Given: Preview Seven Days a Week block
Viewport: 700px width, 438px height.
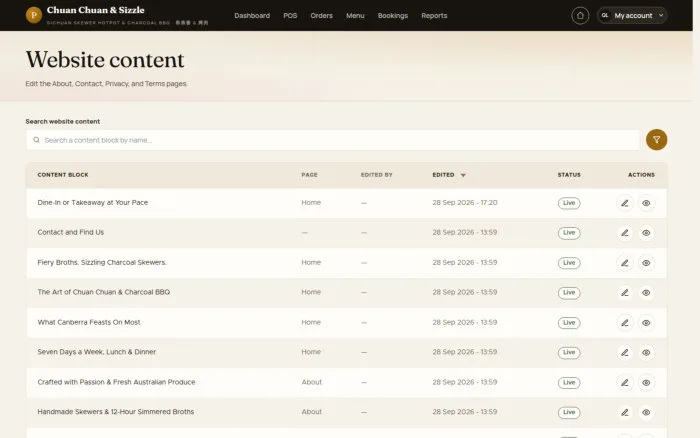Looking at the screenshot, I should (x=646, y=353).
